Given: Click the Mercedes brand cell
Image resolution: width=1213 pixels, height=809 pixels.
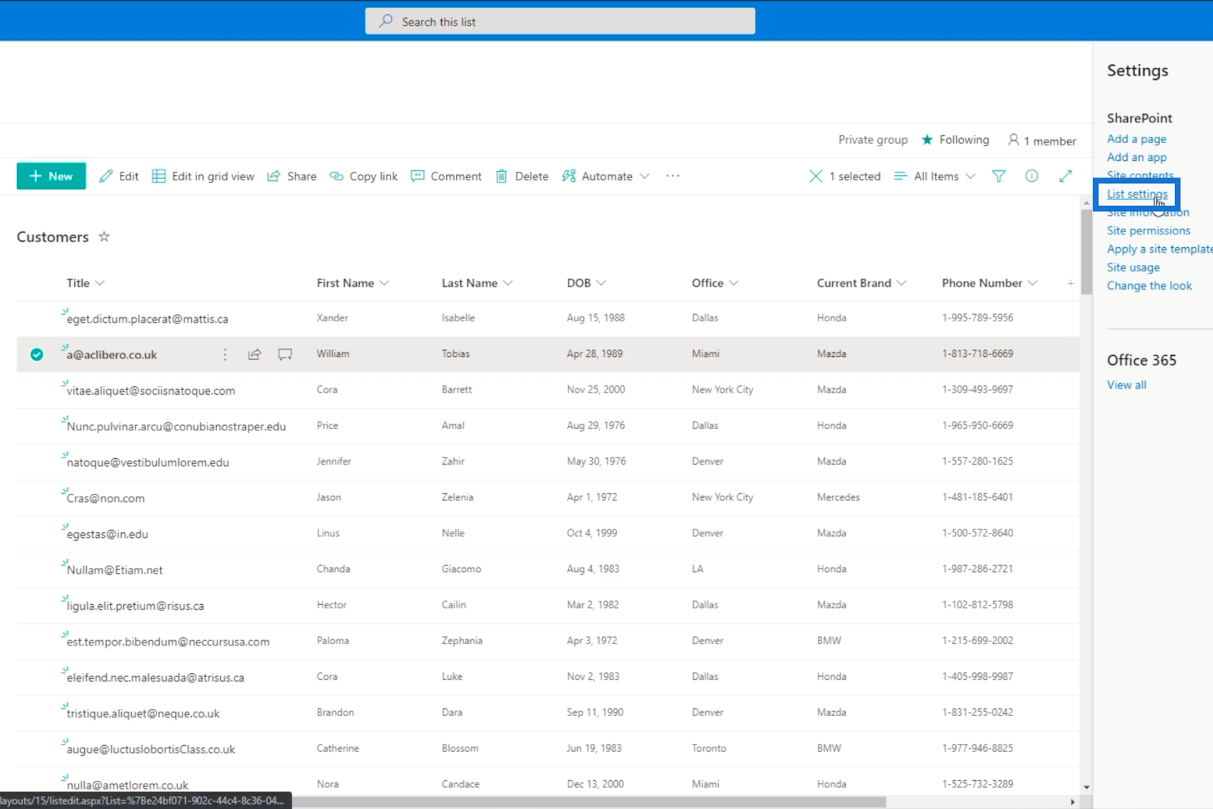Looking at the screenshot, I should [x=838, y=497].
